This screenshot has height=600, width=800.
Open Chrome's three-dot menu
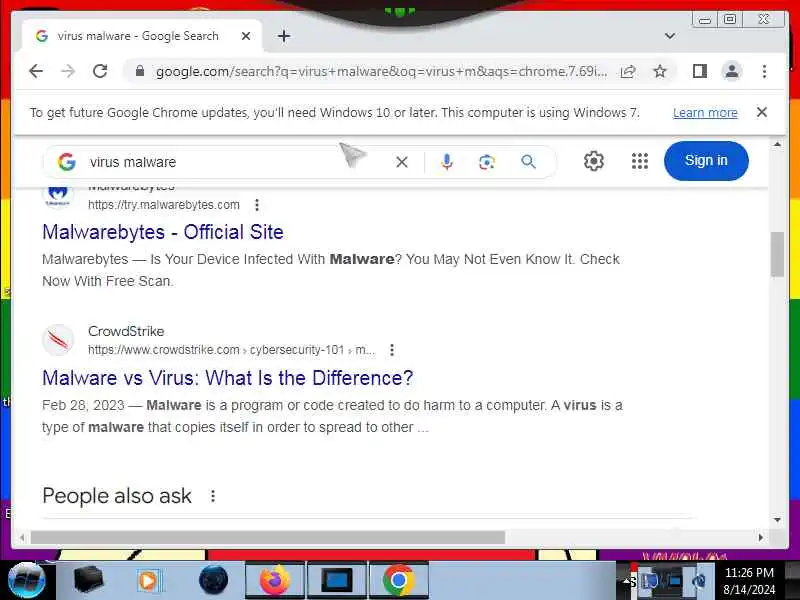764,71
